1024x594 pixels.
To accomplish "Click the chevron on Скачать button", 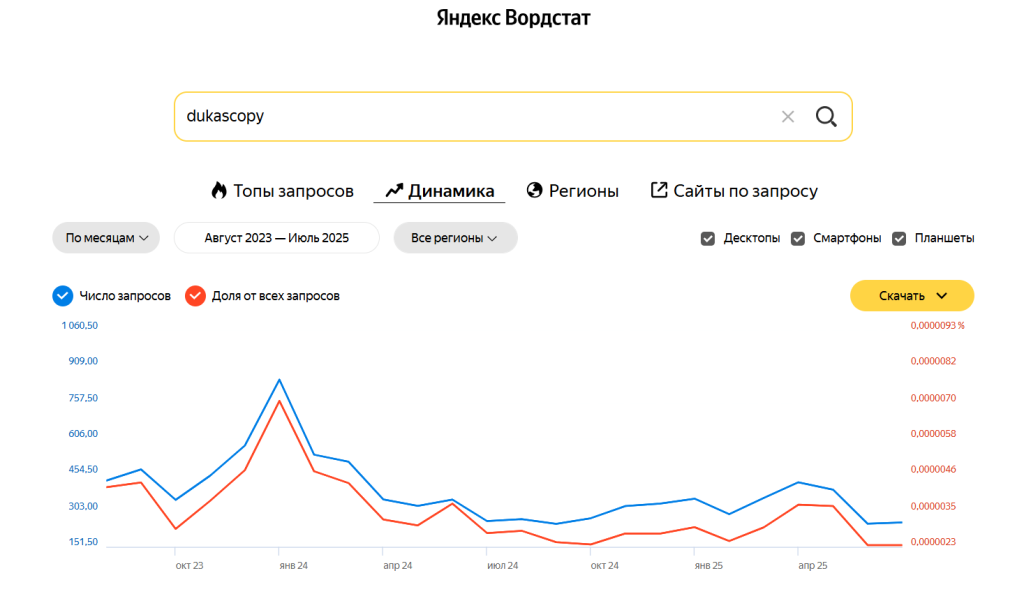I will [941, 296].
